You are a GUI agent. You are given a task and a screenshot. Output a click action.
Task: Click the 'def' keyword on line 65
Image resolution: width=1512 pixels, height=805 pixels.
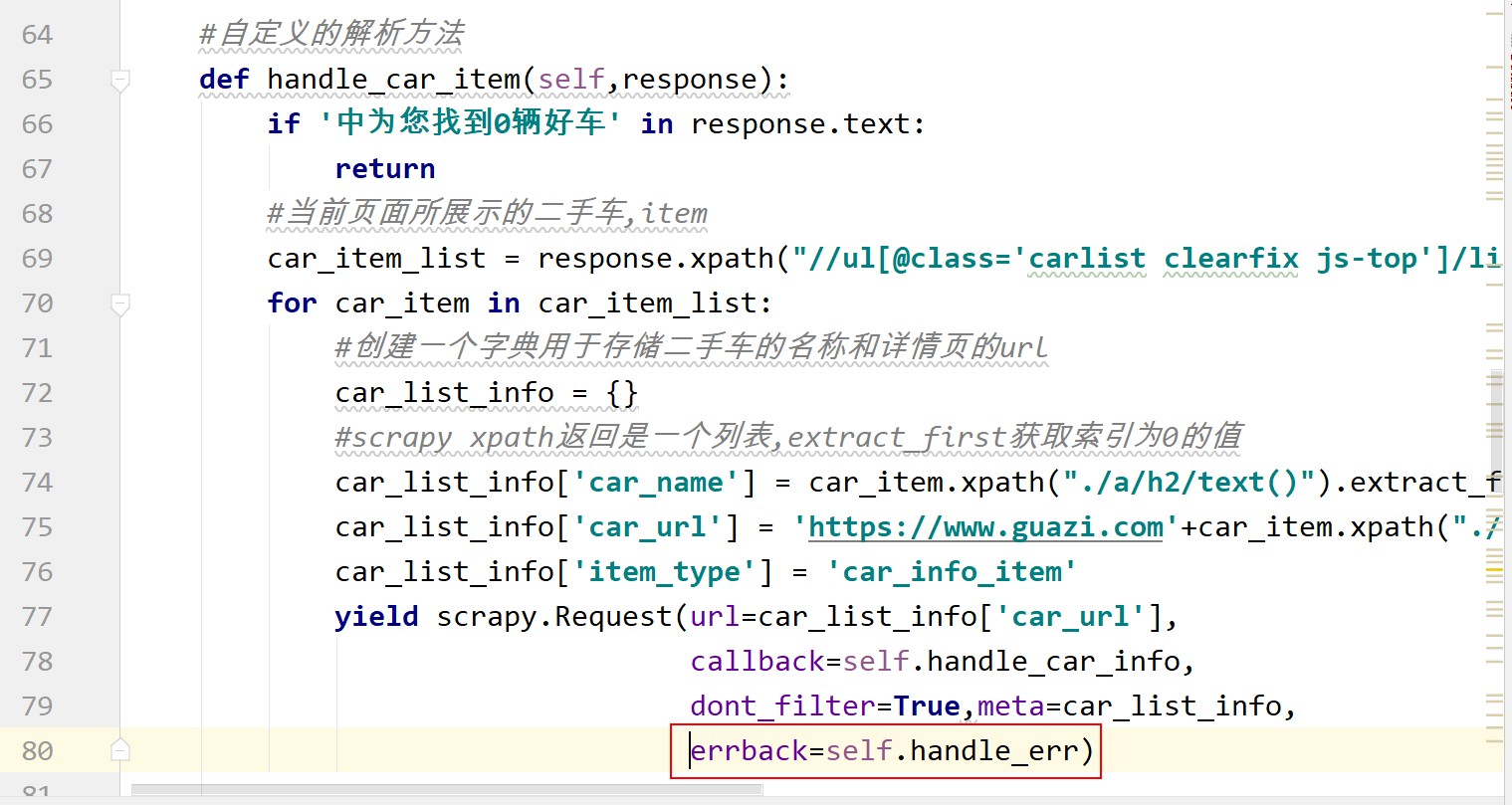pyautogui.click(x=224, y=80)
